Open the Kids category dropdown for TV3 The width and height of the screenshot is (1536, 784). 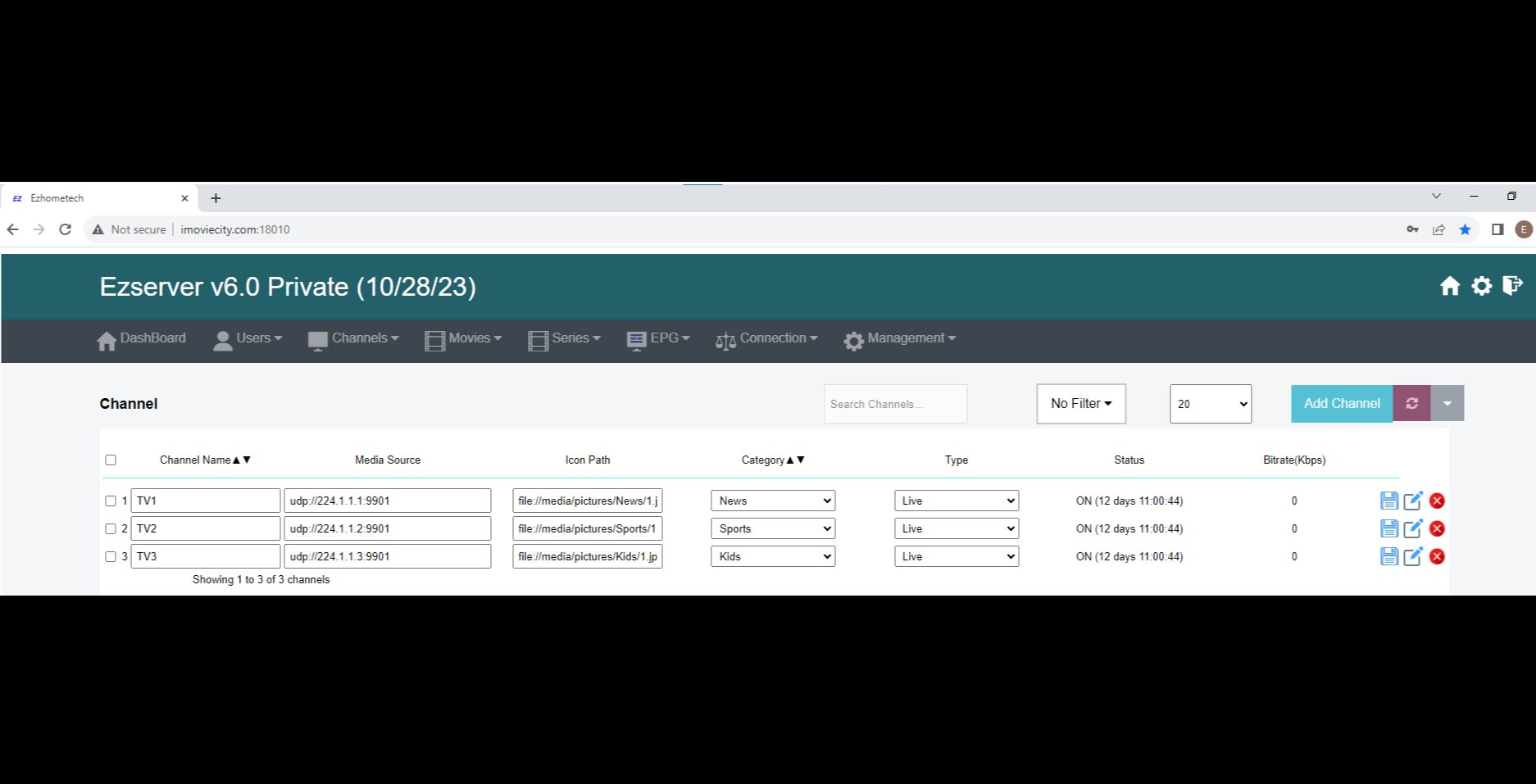click(773, 556)
